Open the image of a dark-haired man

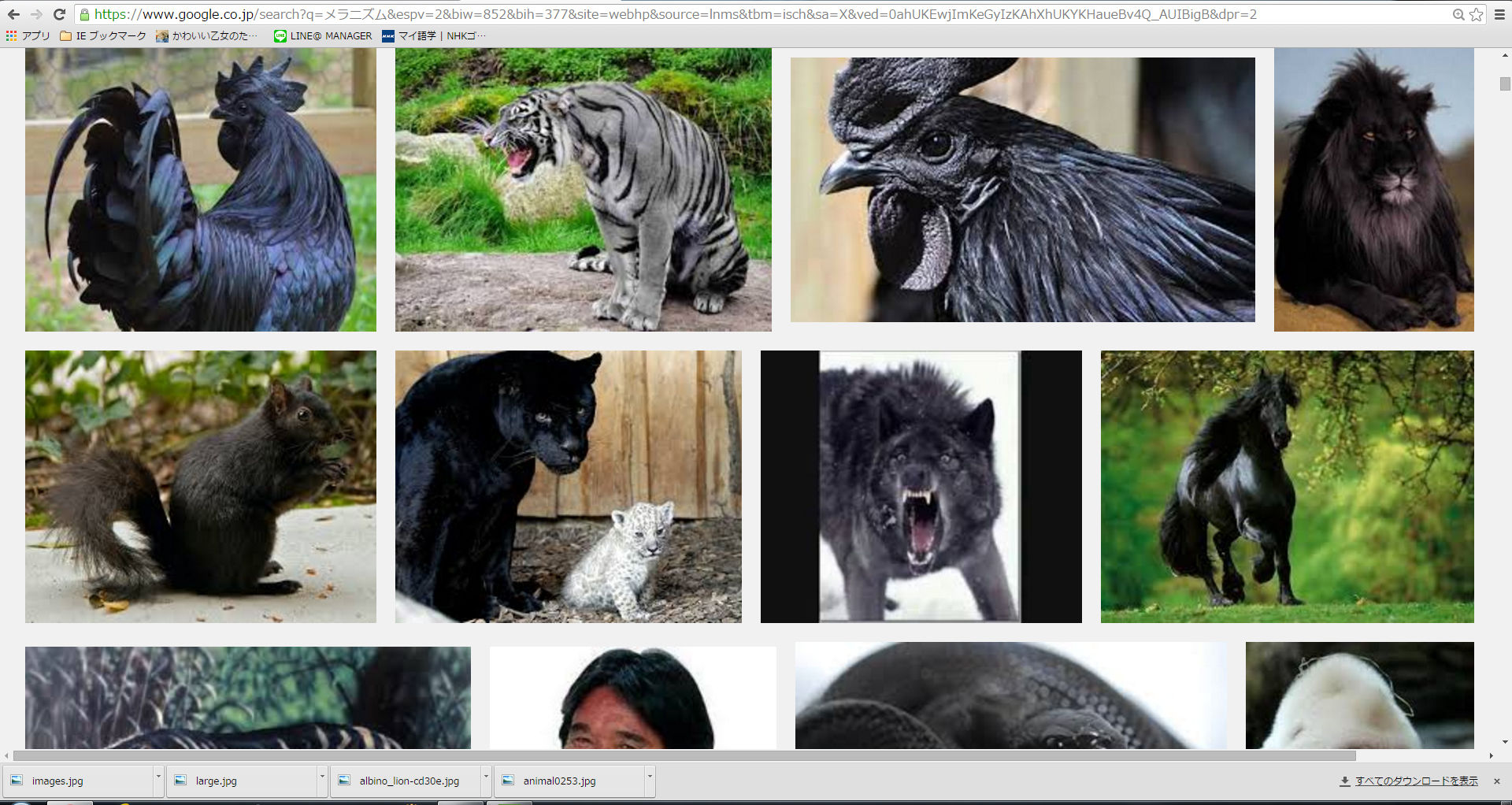(633, 697)
